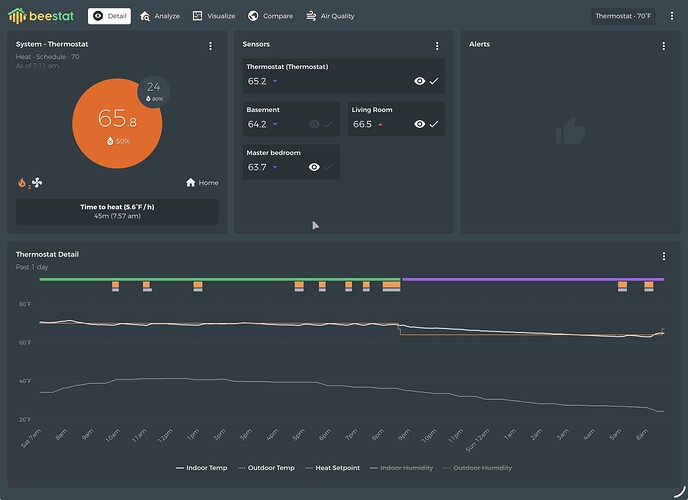Viewport: 688px width, 500px height.
Task: Click the Home house icon
Action: [191, 183]
